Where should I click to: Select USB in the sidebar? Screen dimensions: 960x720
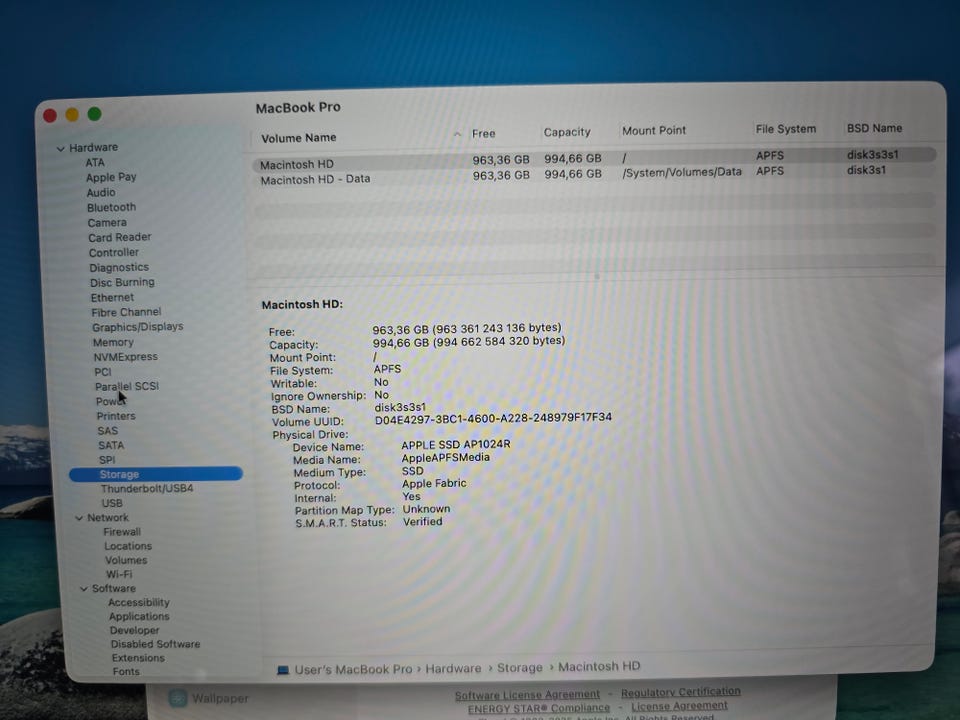coord(112,503)
